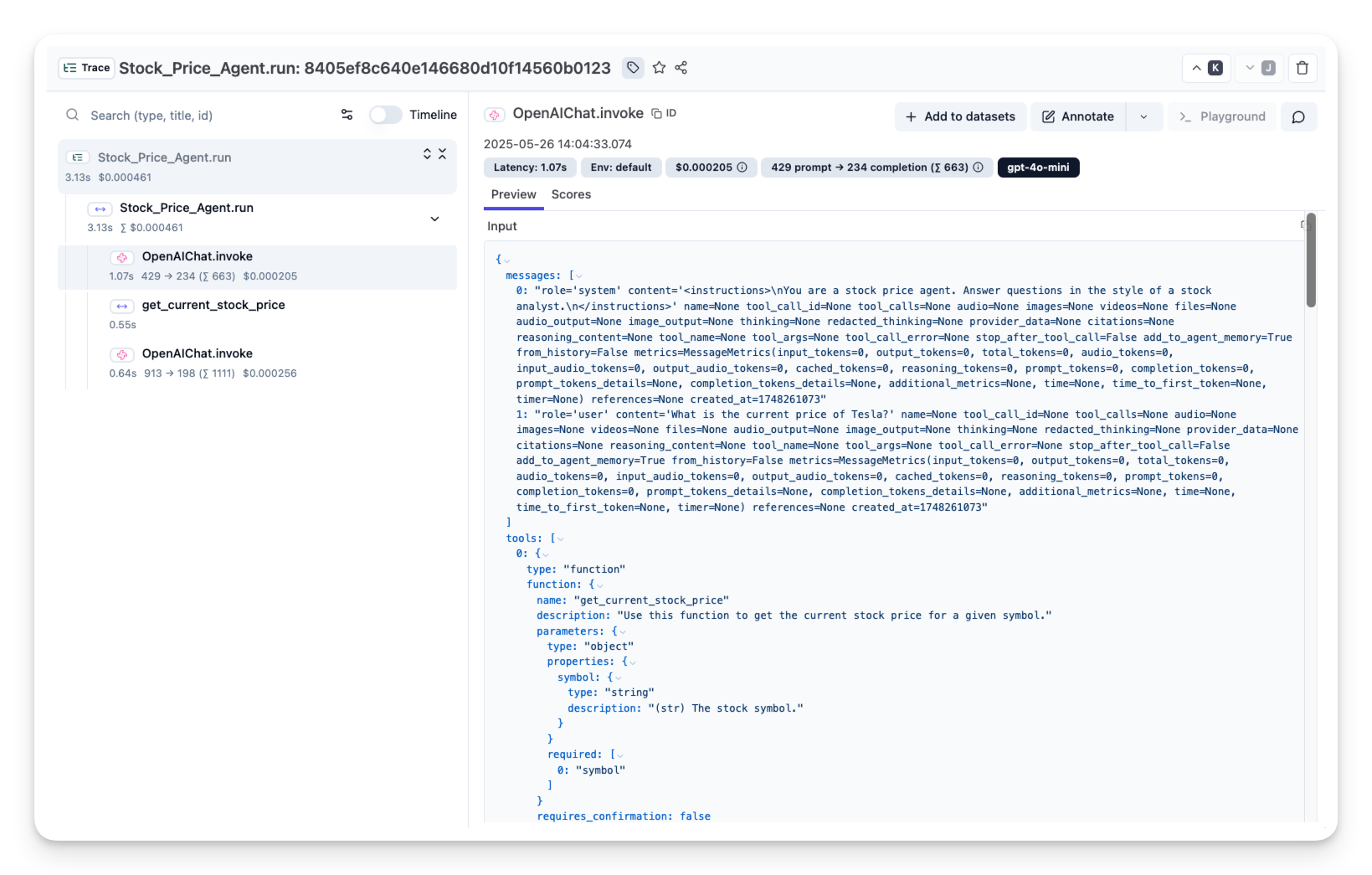The image size is (1372, 875).
Task: Select the second OpenAIChat.invoke generation (0.64s)
Action: coord(272,363)
